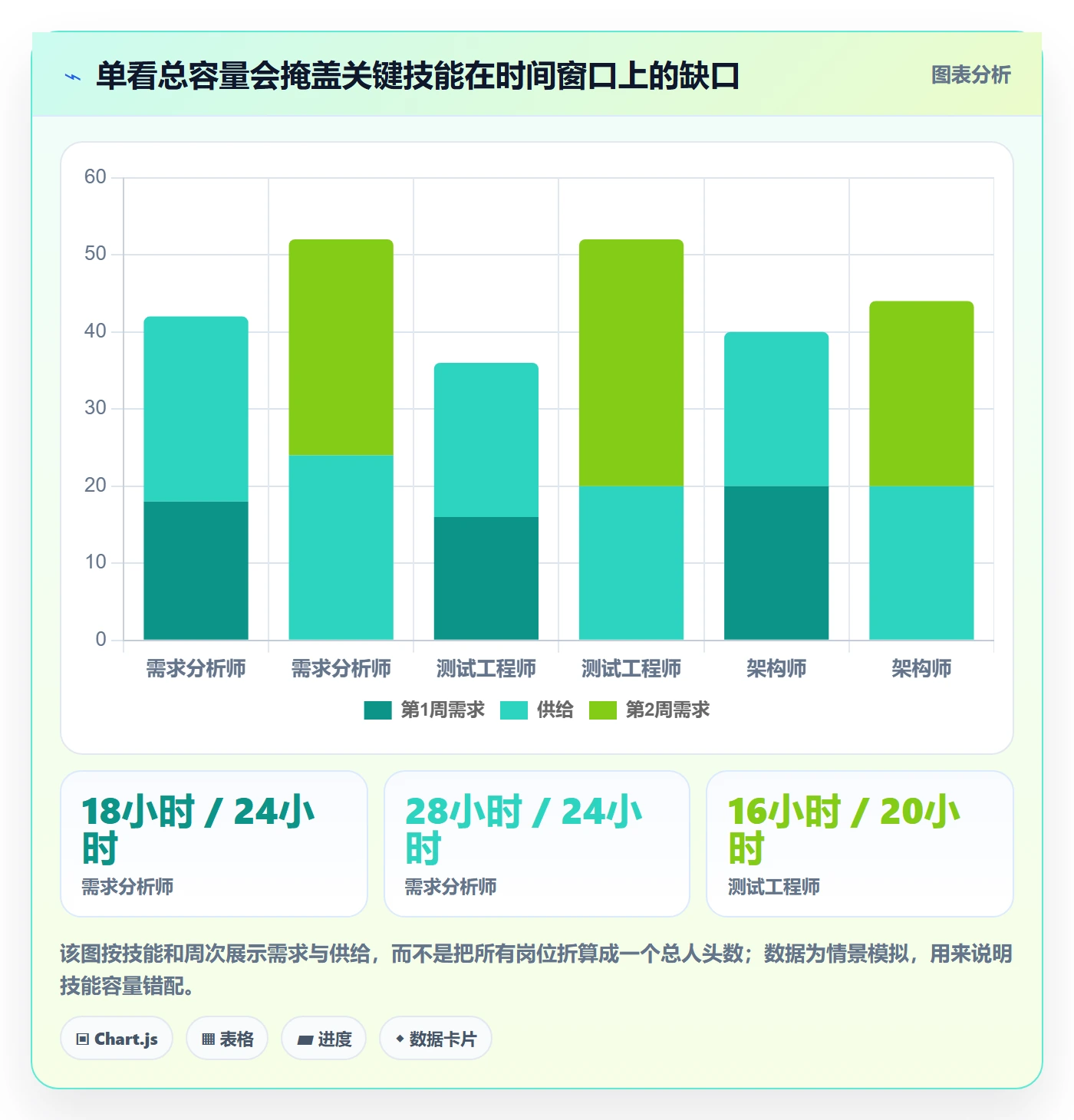The width and height of the screenshot is (1074, 1120).
Task: Click the y-axis label 60
Action: (x=95, y=177)
